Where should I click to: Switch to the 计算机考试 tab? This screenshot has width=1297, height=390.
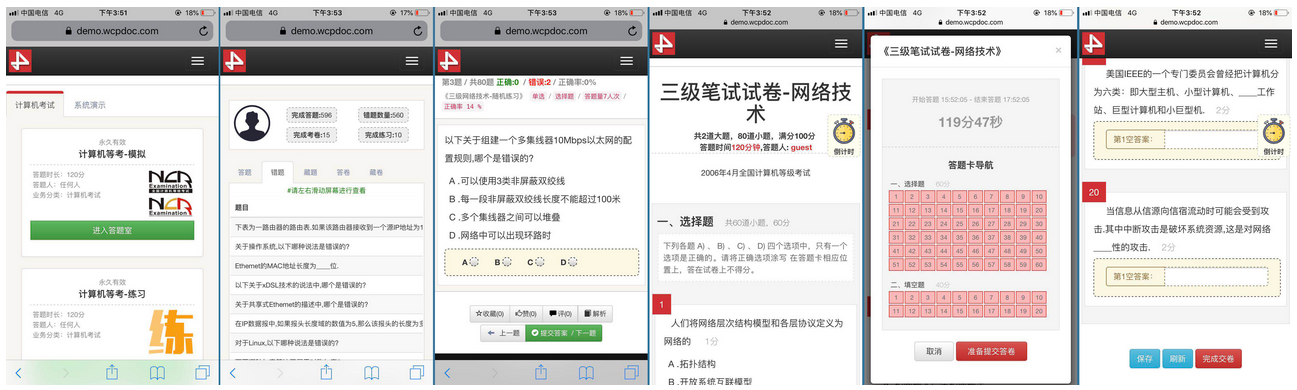34,104
